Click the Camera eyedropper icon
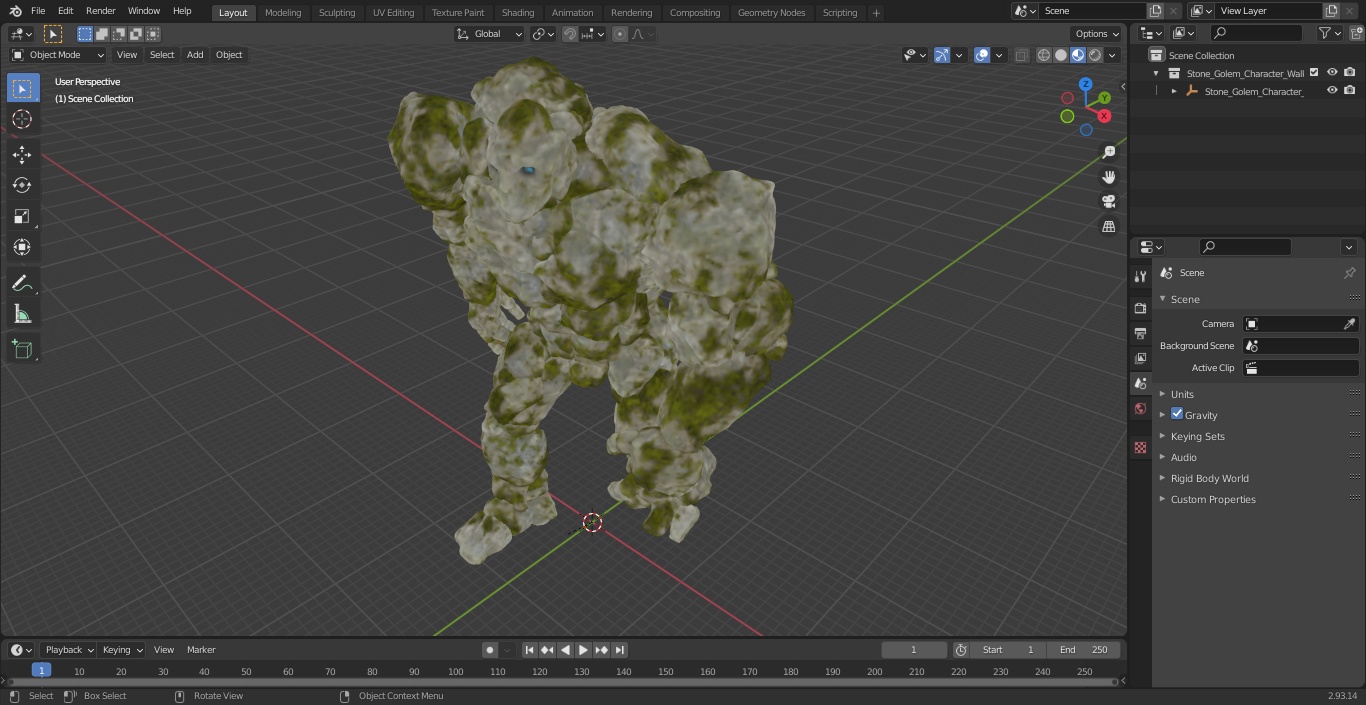Image resolution: width=1366 pixels, height=705 pixels. pyautogui.click(x=1349, y=324)
